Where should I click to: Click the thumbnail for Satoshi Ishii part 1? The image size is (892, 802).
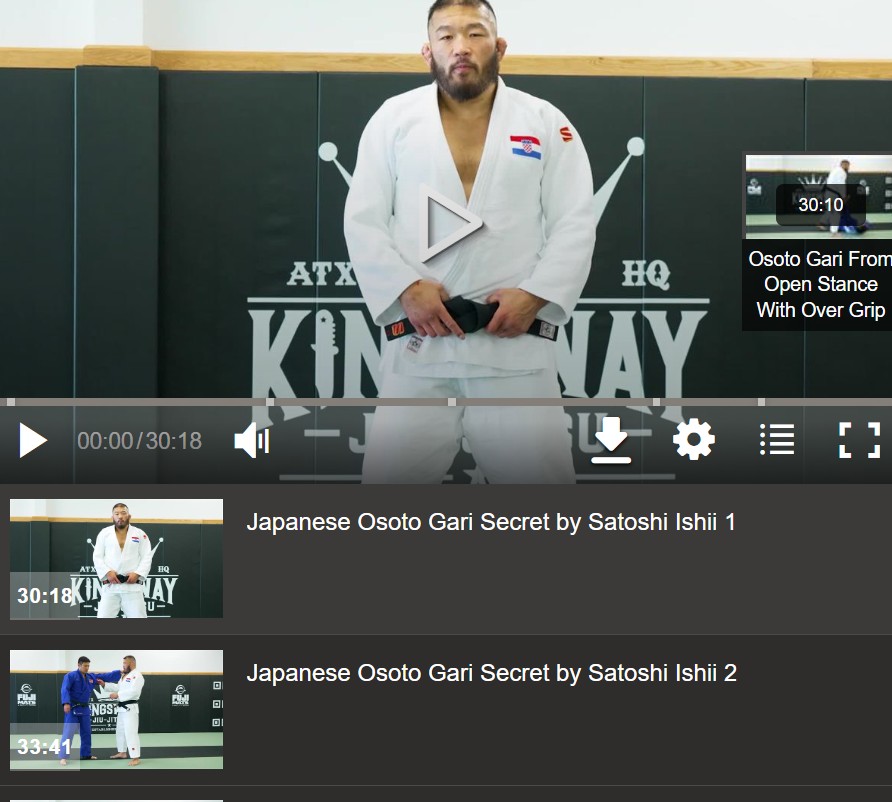[x=116, y=558]
